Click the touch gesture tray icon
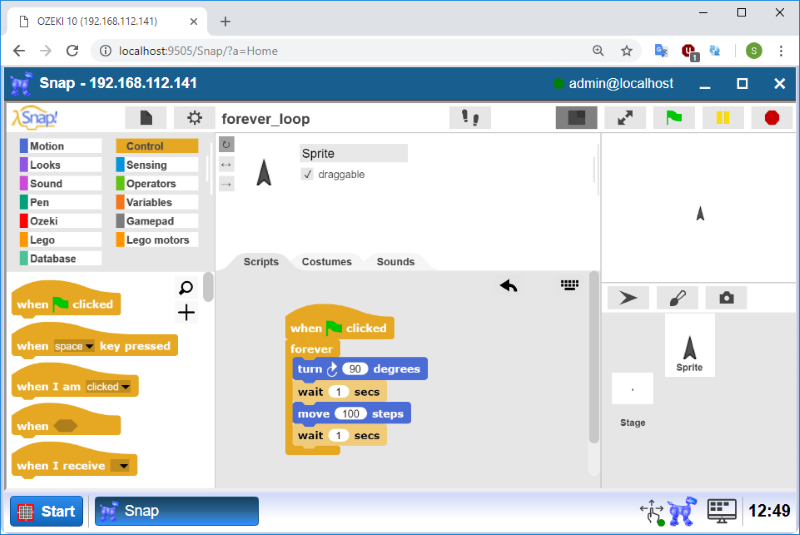800x535 pixels. coord(652,512)
